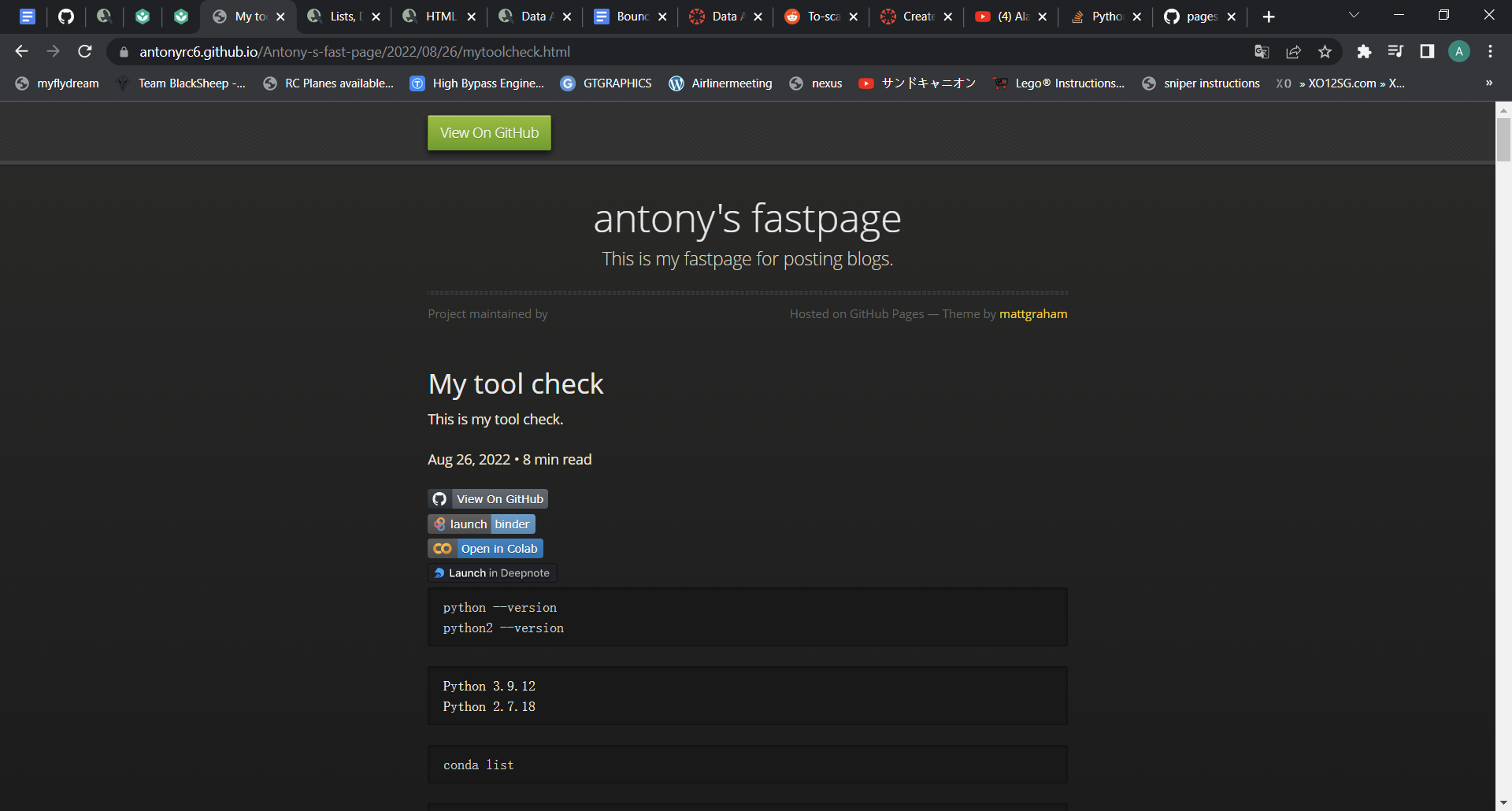This screenshot has width=1512, height=811.
Task: Open the Extensions puzzle icon
Action: tap(1364, 51)
